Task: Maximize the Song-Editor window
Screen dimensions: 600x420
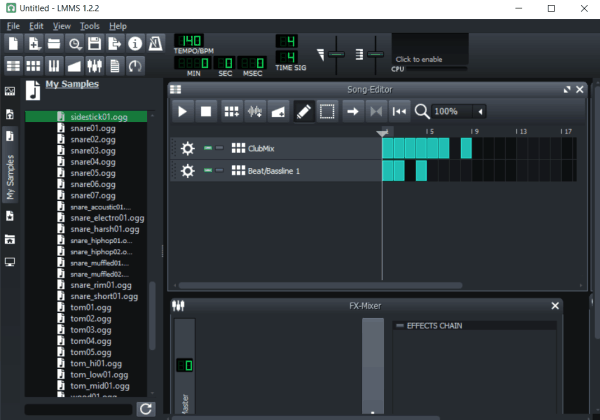Action: (567, 90)
